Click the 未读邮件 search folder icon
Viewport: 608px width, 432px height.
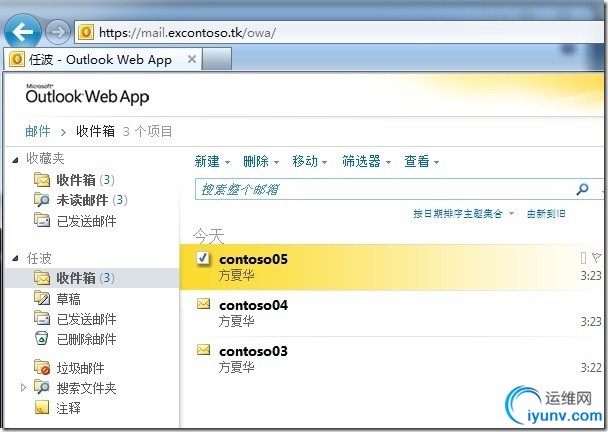pos(42,200)
